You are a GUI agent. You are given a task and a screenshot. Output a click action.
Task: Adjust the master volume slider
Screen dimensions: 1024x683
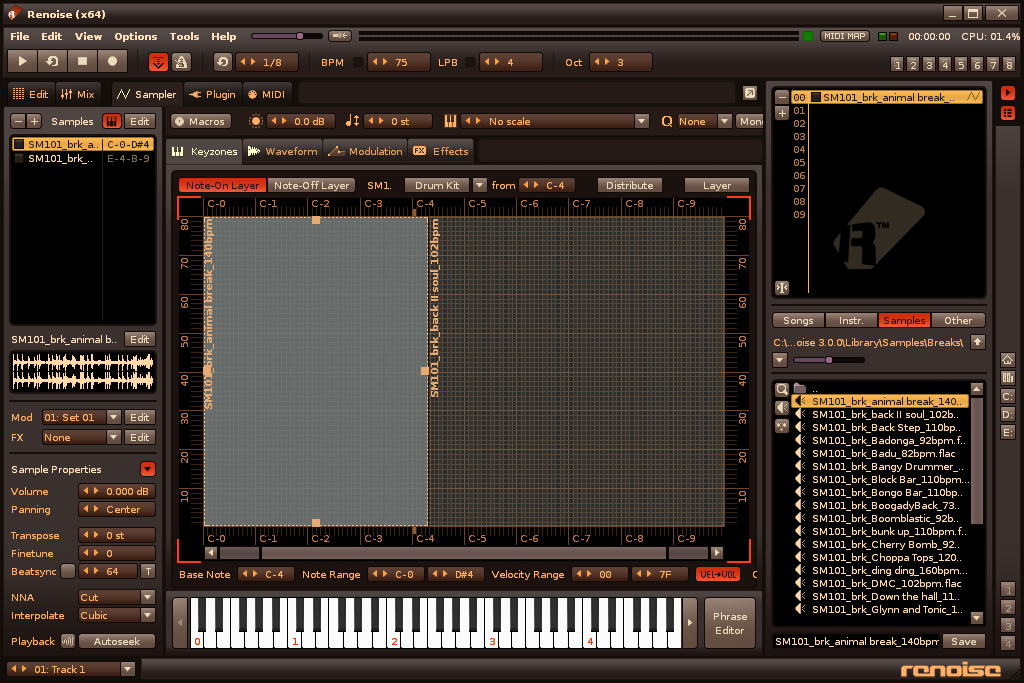[287, 36]
